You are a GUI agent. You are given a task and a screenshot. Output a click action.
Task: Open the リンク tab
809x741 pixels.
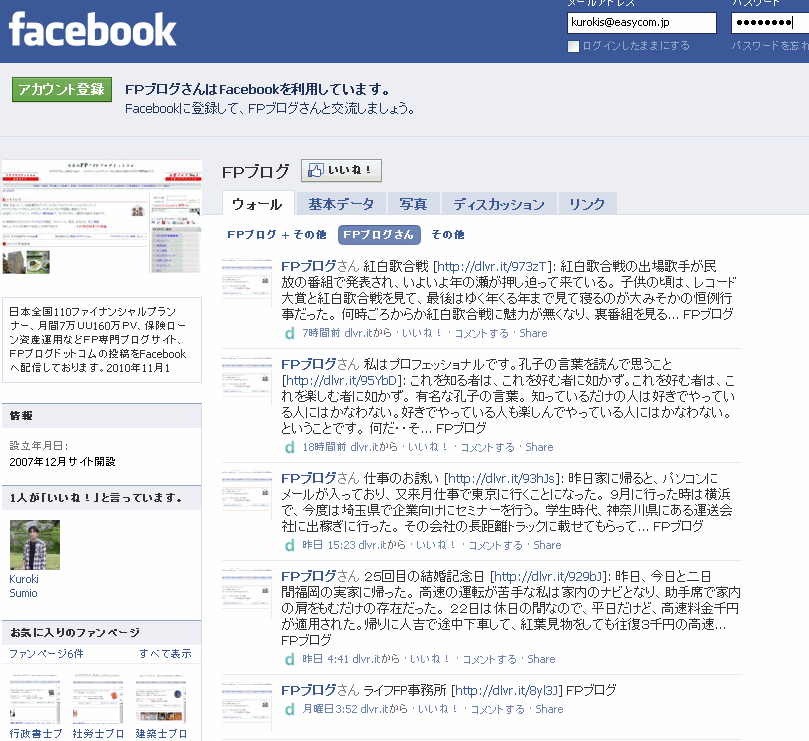tap(587, 204)
